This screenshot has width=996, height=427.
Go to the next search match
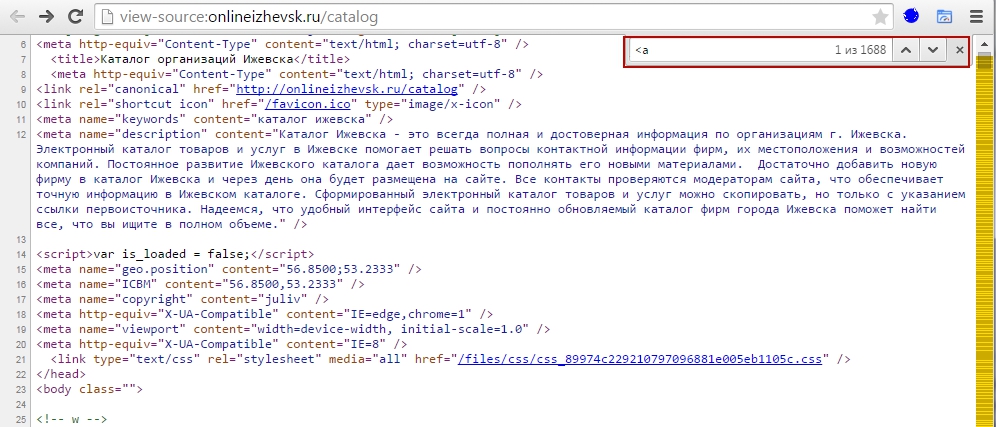pos(932,50)
